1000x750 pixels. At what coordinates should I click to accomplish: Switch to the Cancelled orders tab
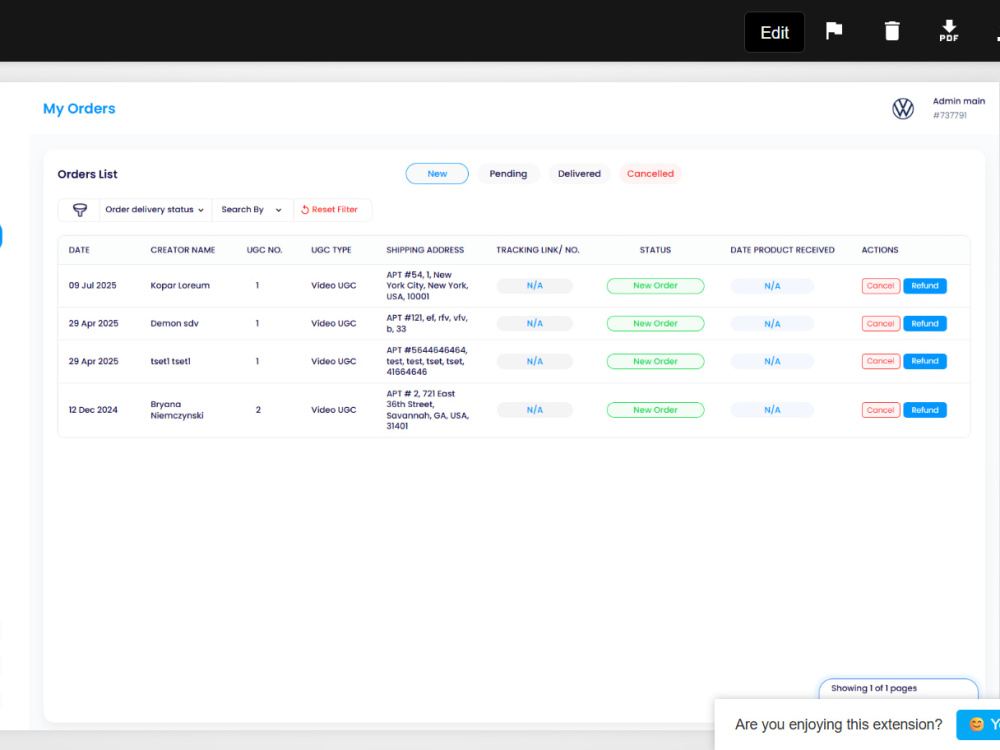point(650,173)
